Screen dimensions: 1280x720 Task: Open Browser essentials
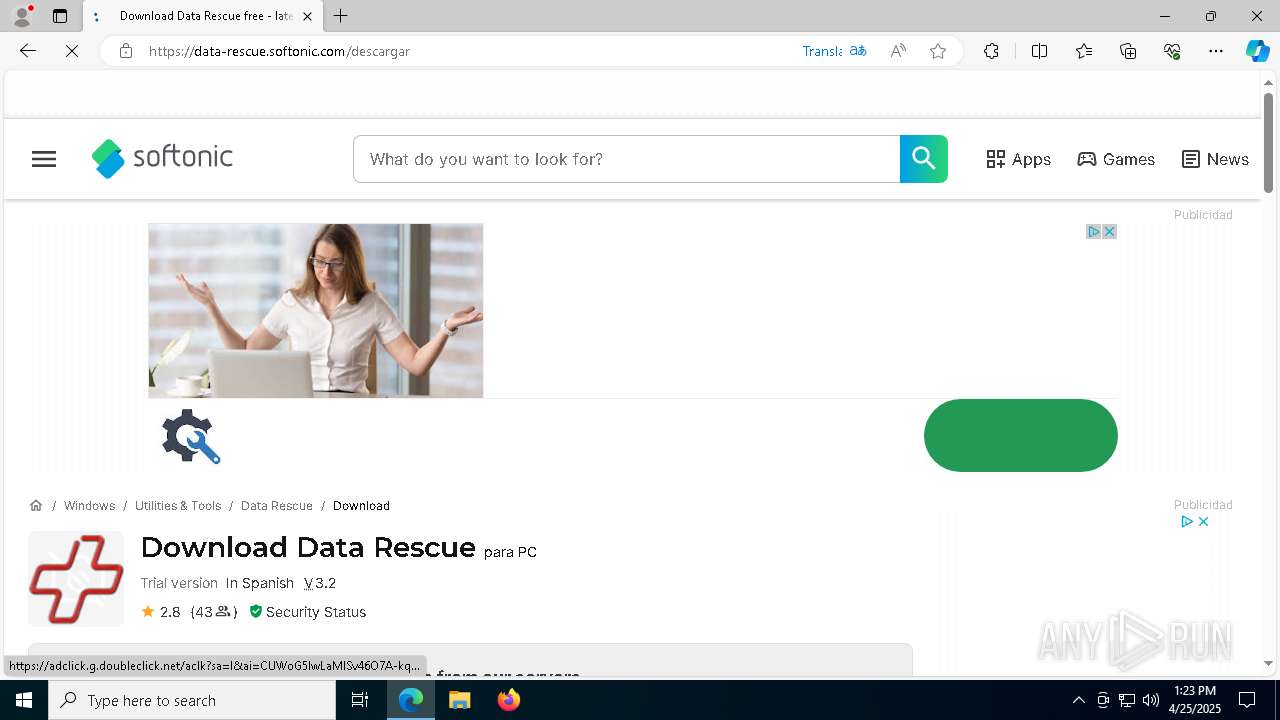point(1172,51)
